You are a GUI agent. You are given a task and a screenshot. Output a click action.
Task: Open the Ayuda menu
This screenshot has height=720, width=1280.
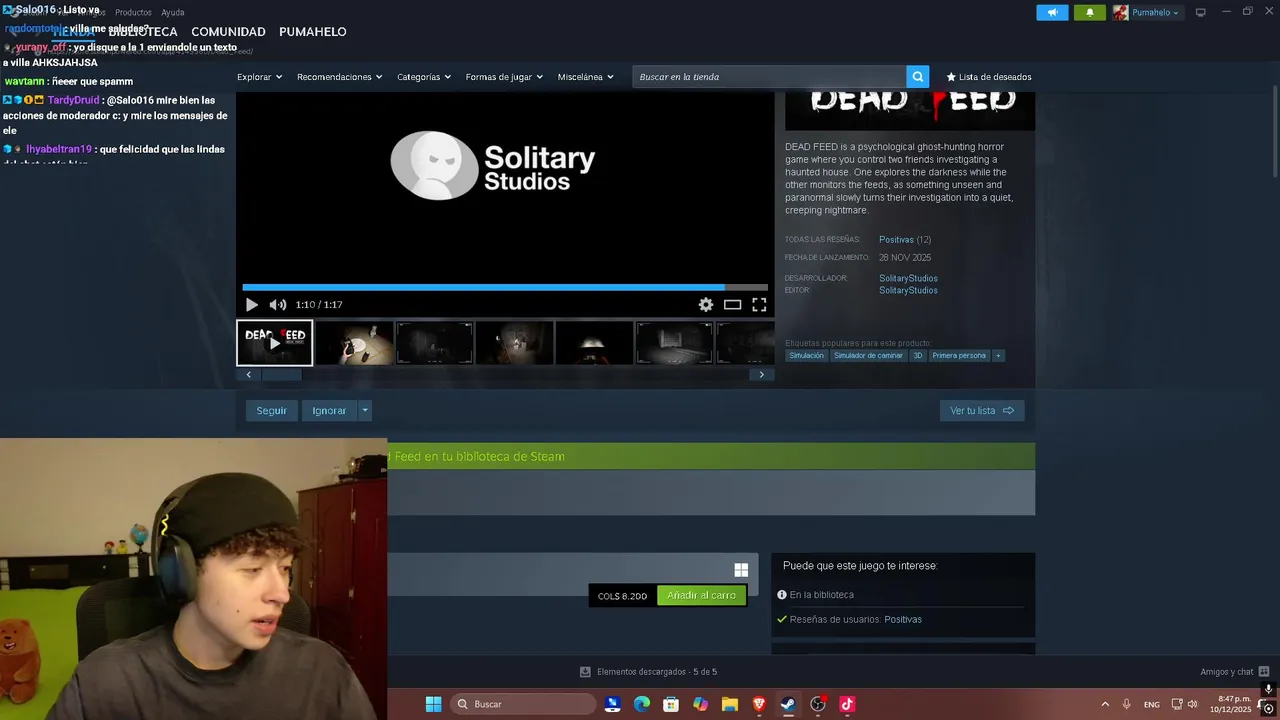[173, 12]
